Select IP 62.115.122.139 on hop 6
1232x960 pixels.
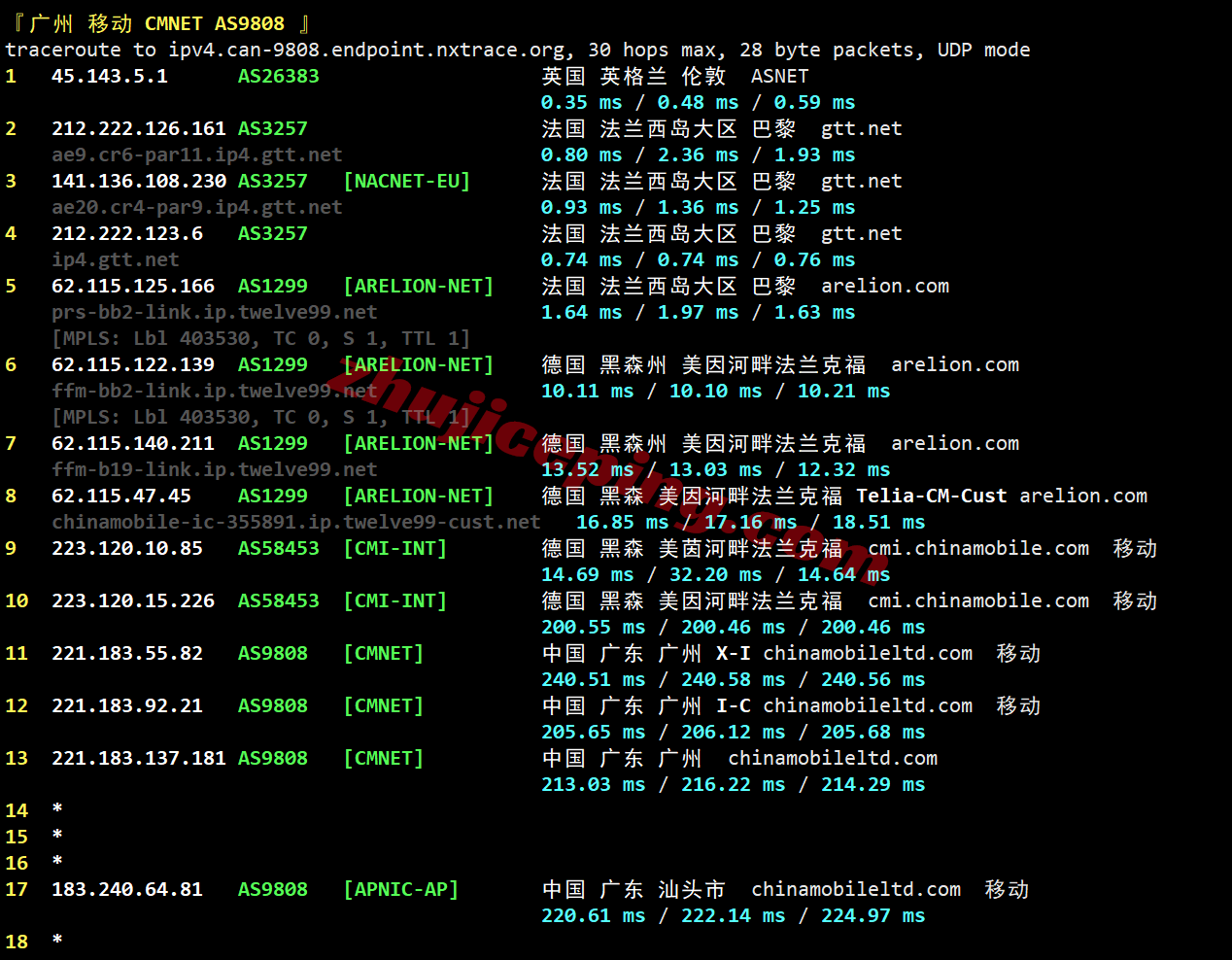pos(133,364)
